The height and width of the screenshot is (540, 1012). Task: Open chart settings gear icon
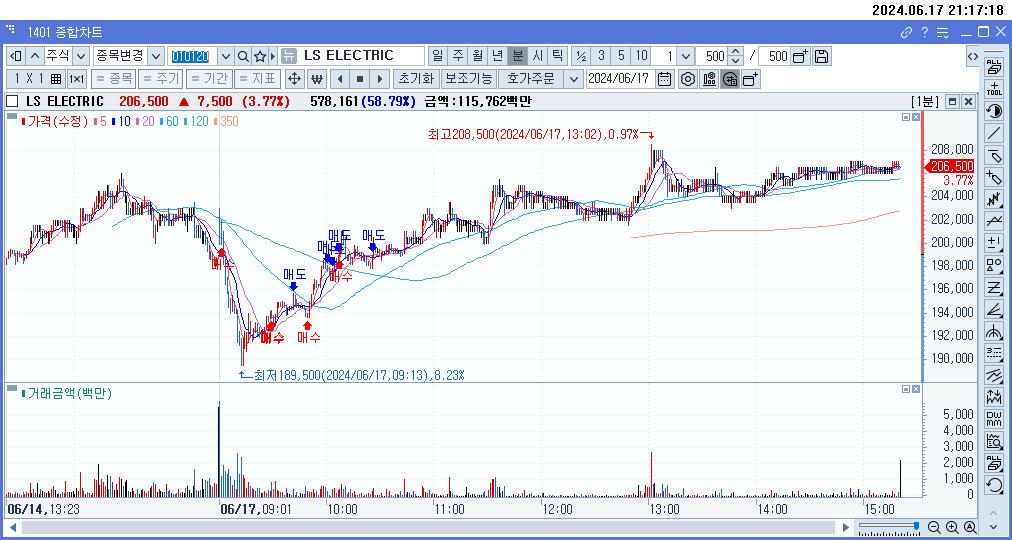688,79
